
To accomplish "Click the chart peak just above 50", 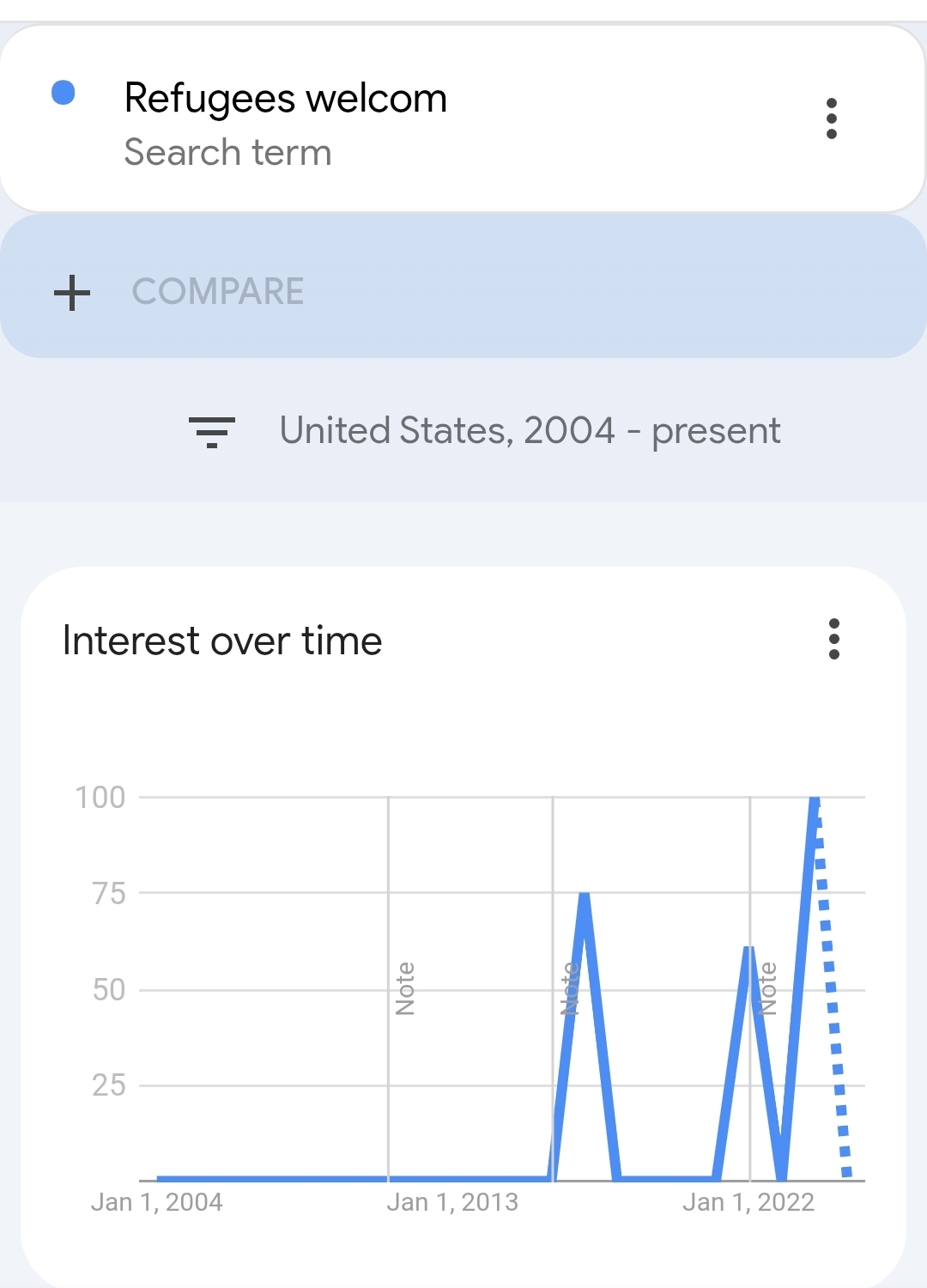I will coord(748,949).
